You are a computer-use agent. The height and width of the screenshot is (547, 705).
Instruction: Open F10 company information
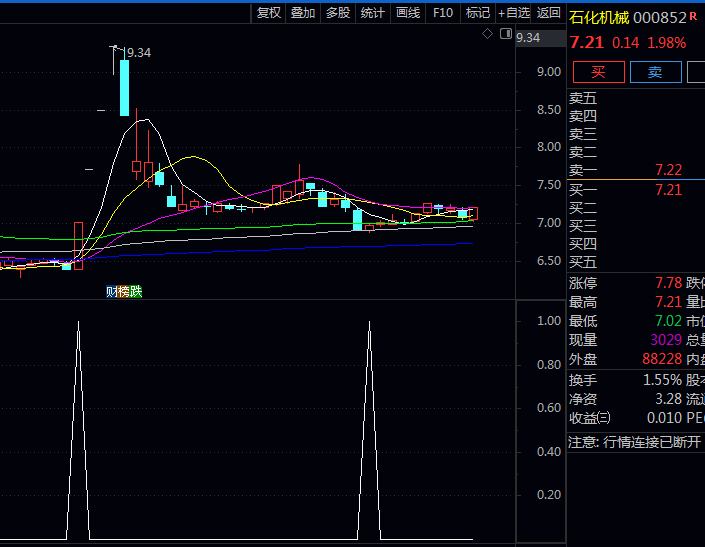442,13
